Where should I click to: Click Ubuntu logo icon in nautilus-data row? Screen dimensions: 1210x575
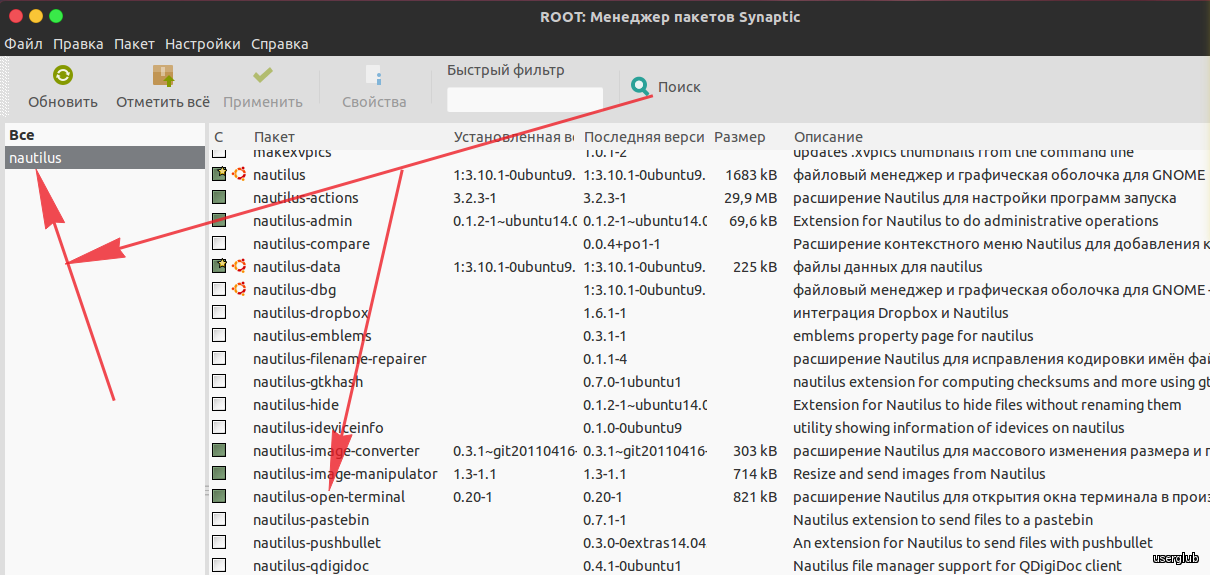pos(240,266)
